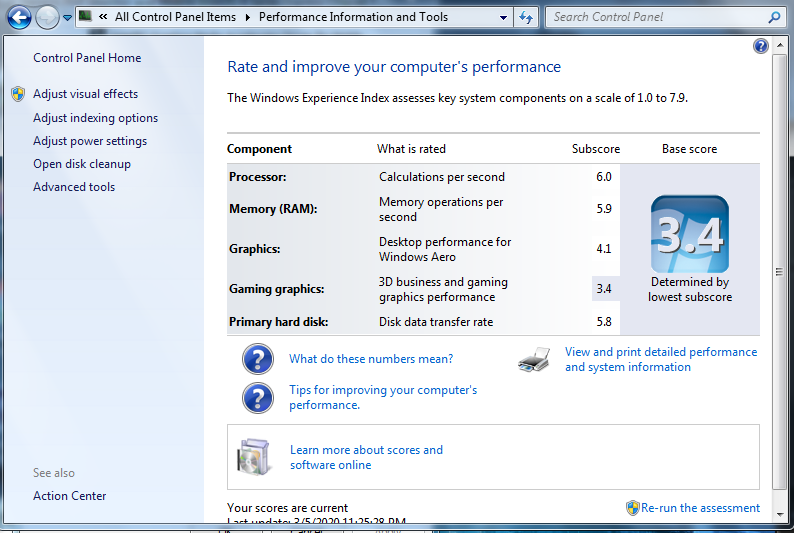Click the 3.4 base score badge
Viewport: 794px width, 533px height.
tap(690, 234)
